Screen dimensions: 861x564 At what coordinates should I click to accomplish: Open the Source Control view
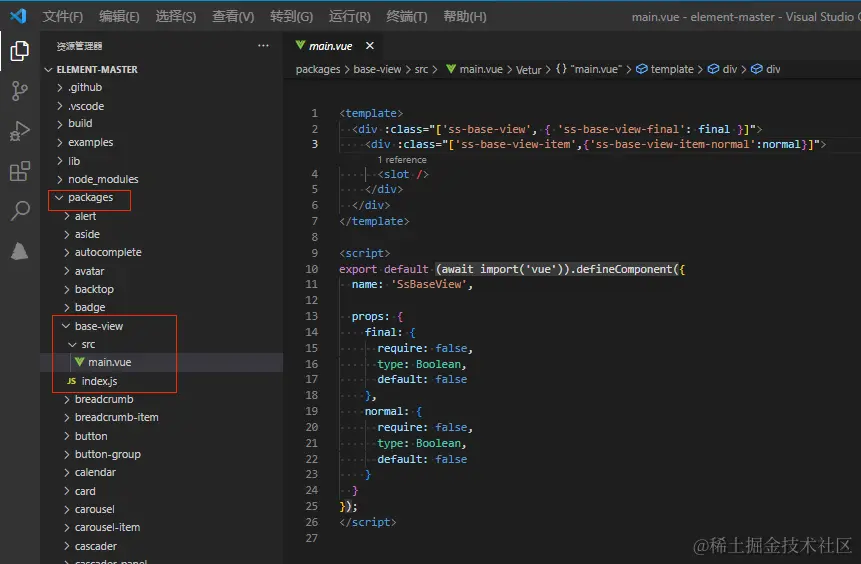20,91
